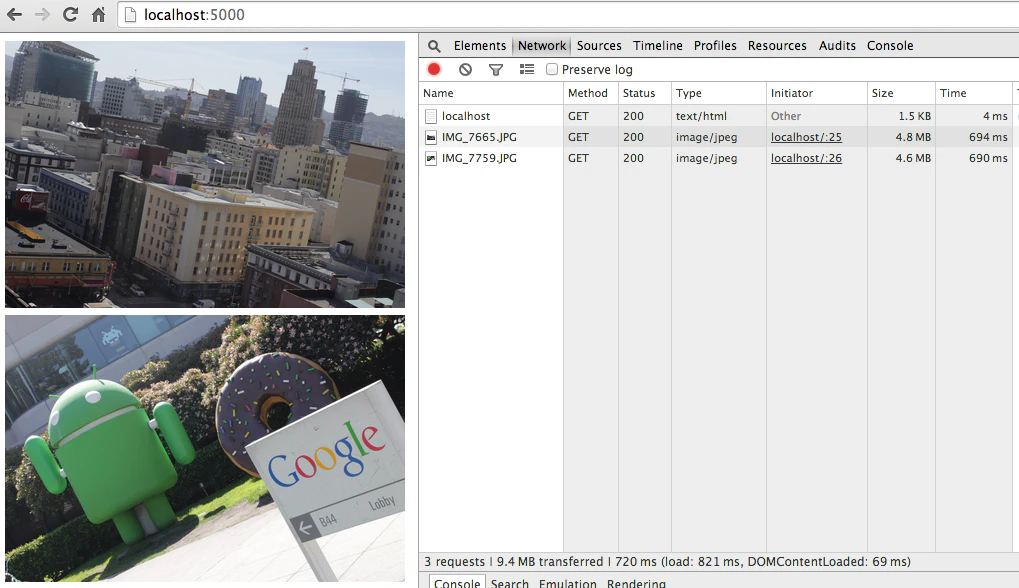Enable the Preserve log checkbox
Screen dimensions: 1019x588
pyautogui.click(x=552, y=69)
